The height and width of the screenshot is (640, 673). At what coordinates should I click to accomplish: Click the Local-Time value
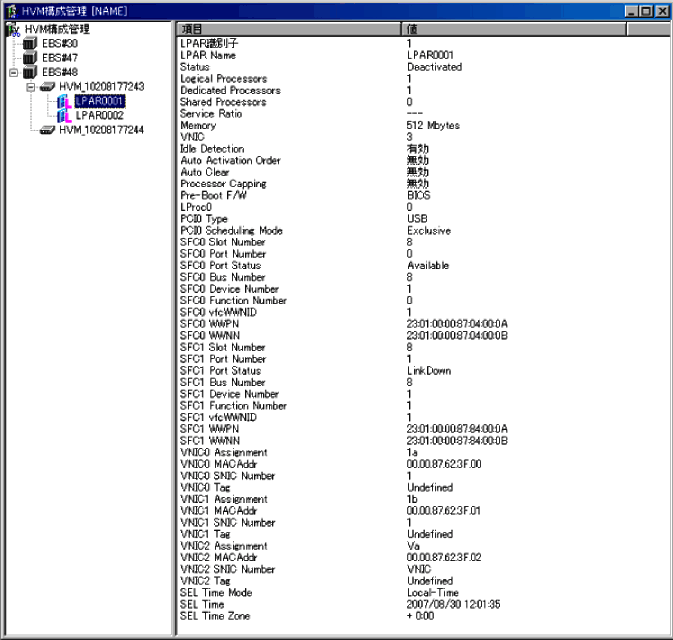click(x=433, y=593)
